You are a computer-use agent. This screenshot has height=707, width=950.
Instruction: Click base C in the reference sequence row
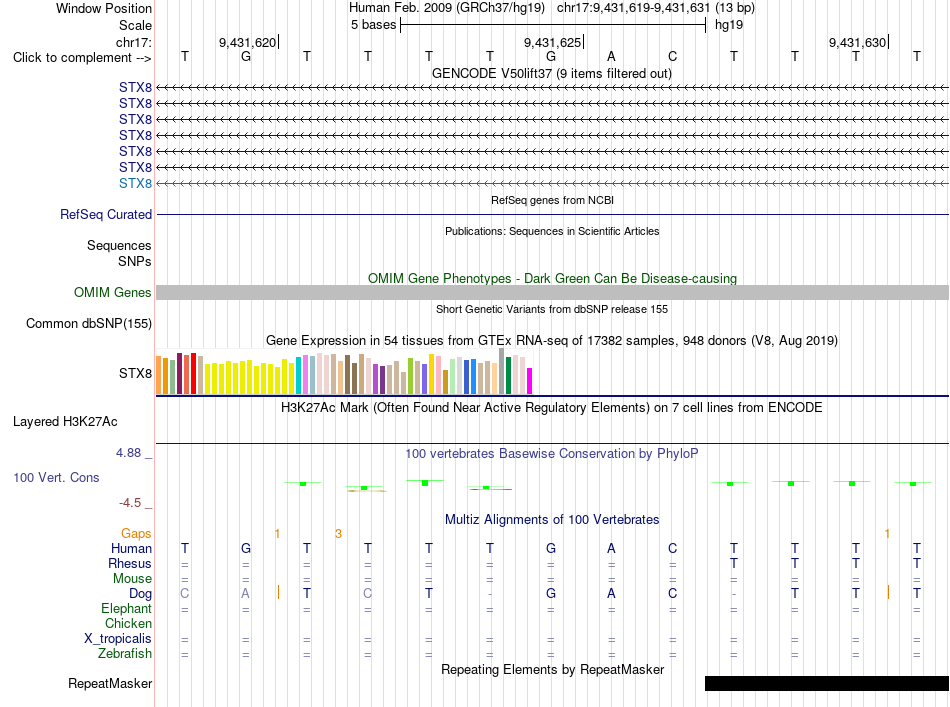click(x=673, y=56)
